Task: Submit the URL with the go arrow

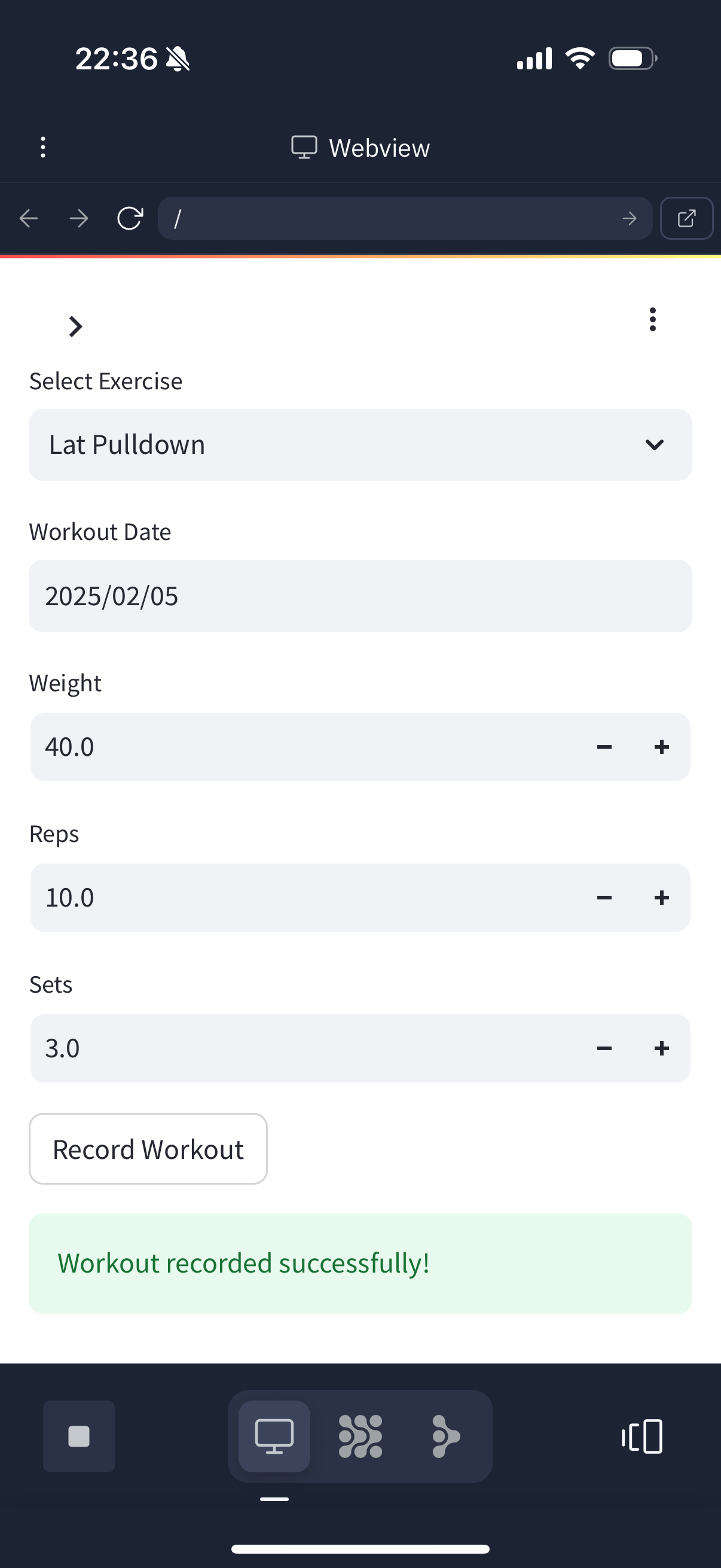Action: pos(630,218)
